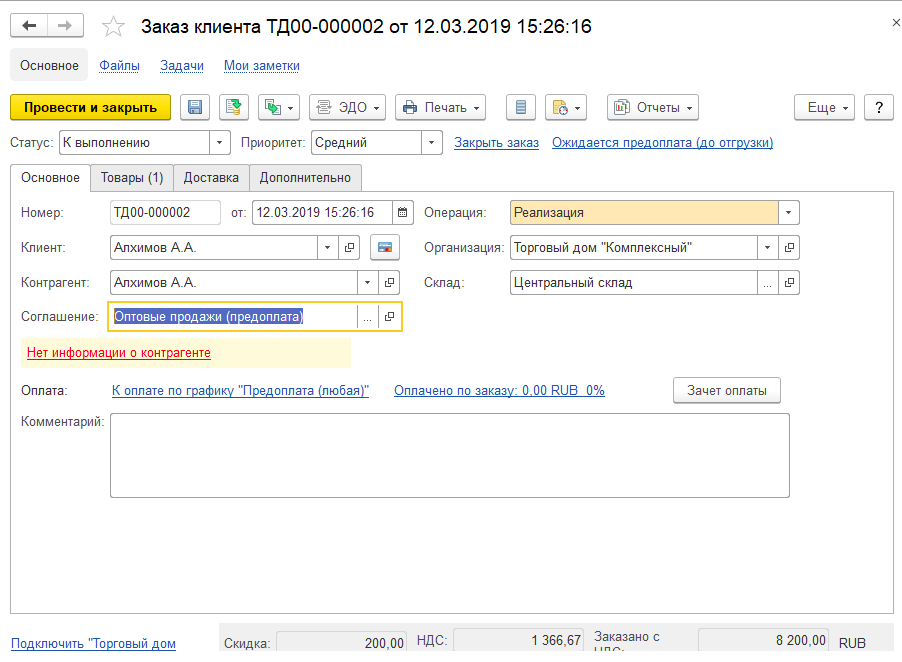This screenshot has width=902, height=662.
Task: Click the card icon next to Клиент
Action: tap(385, 247)
